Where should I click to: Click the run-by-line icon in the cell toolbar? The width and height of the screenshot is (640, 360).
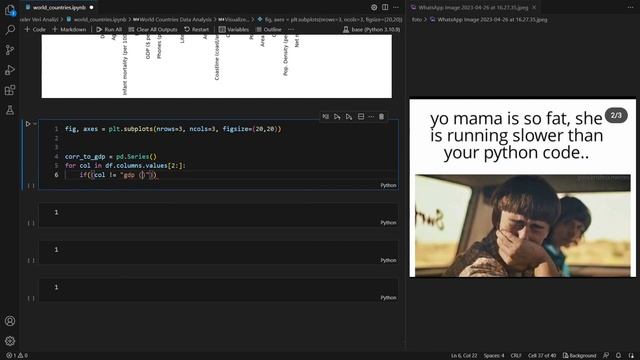[x=325, y=117]
